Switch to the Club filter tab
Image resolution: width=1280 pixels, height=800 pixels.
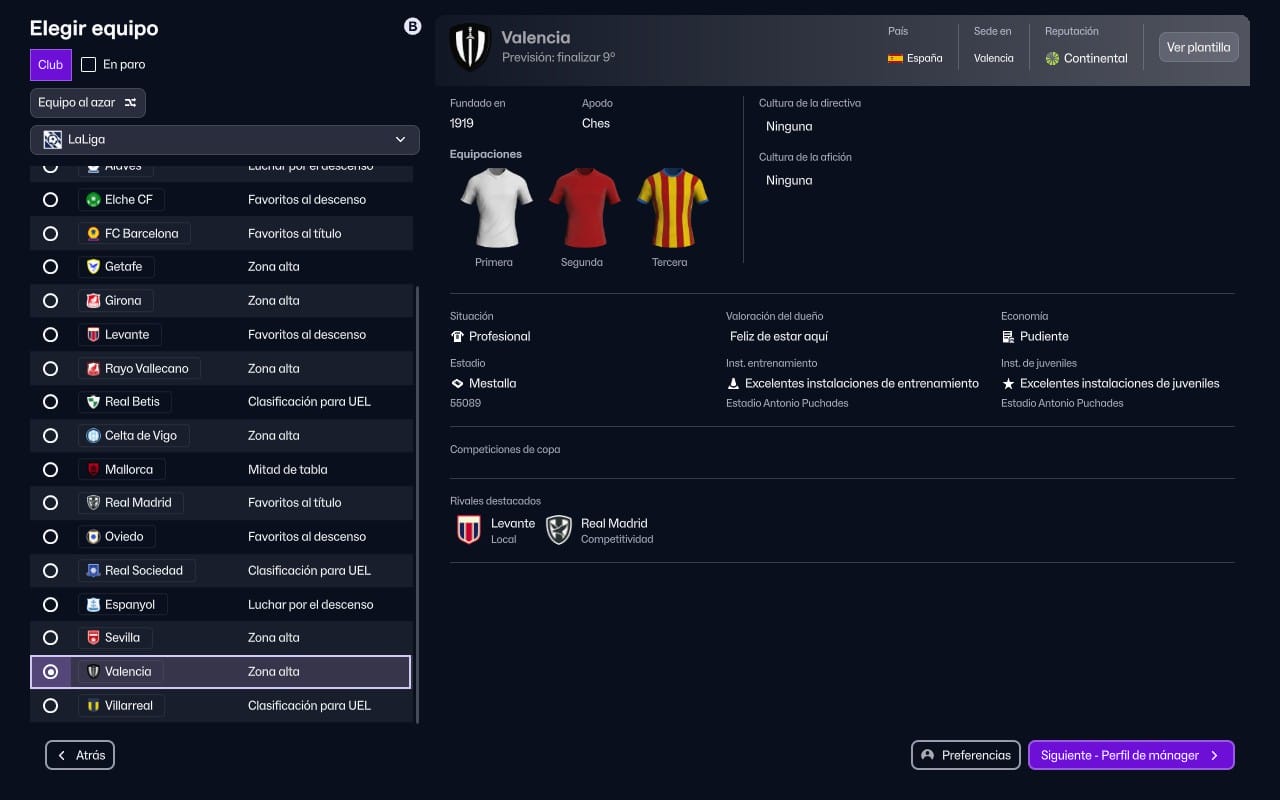(x=50, y=64)
